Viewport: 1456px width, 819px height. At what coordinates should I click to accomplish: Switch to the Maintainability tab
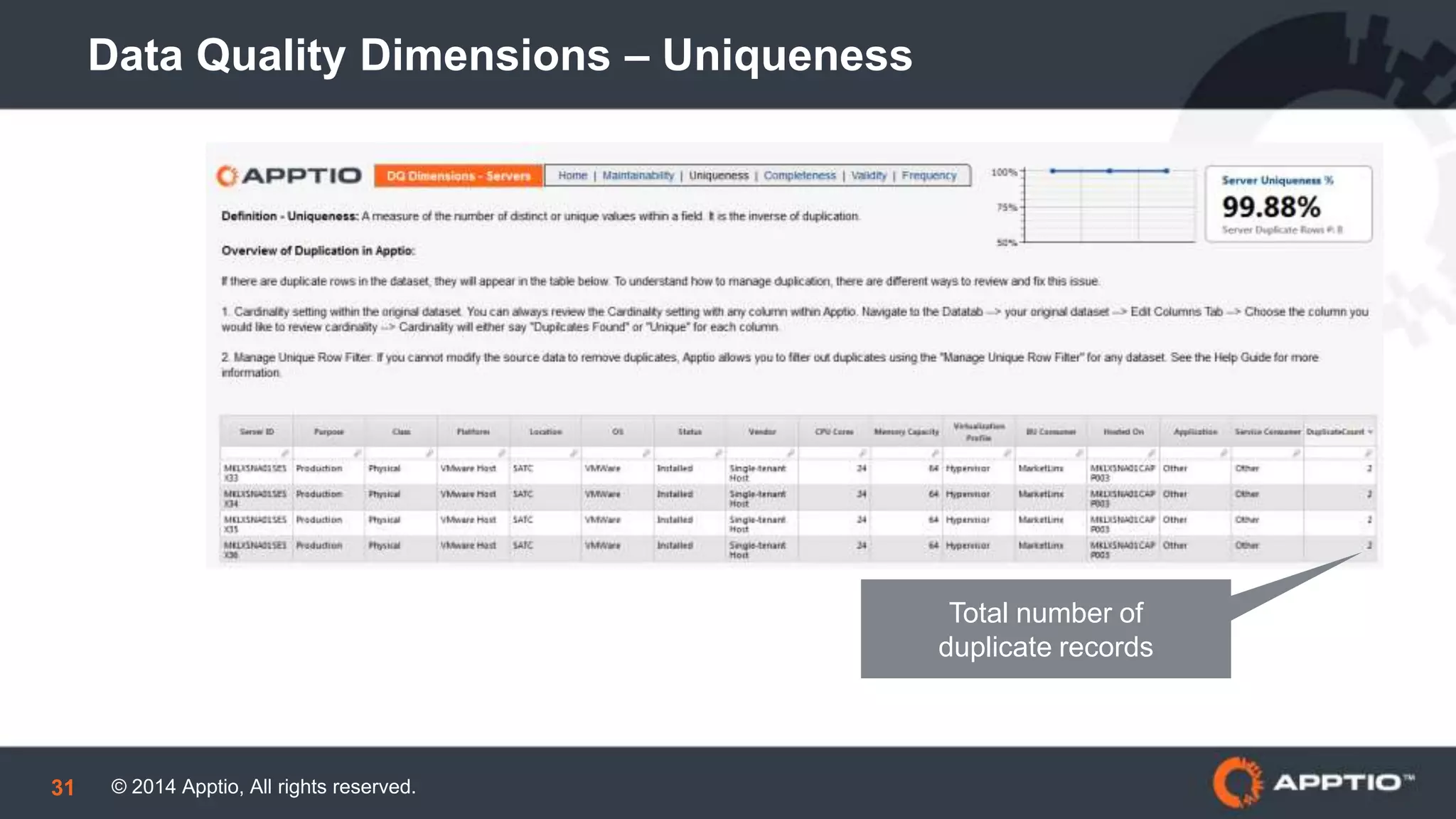click(638, 176)
